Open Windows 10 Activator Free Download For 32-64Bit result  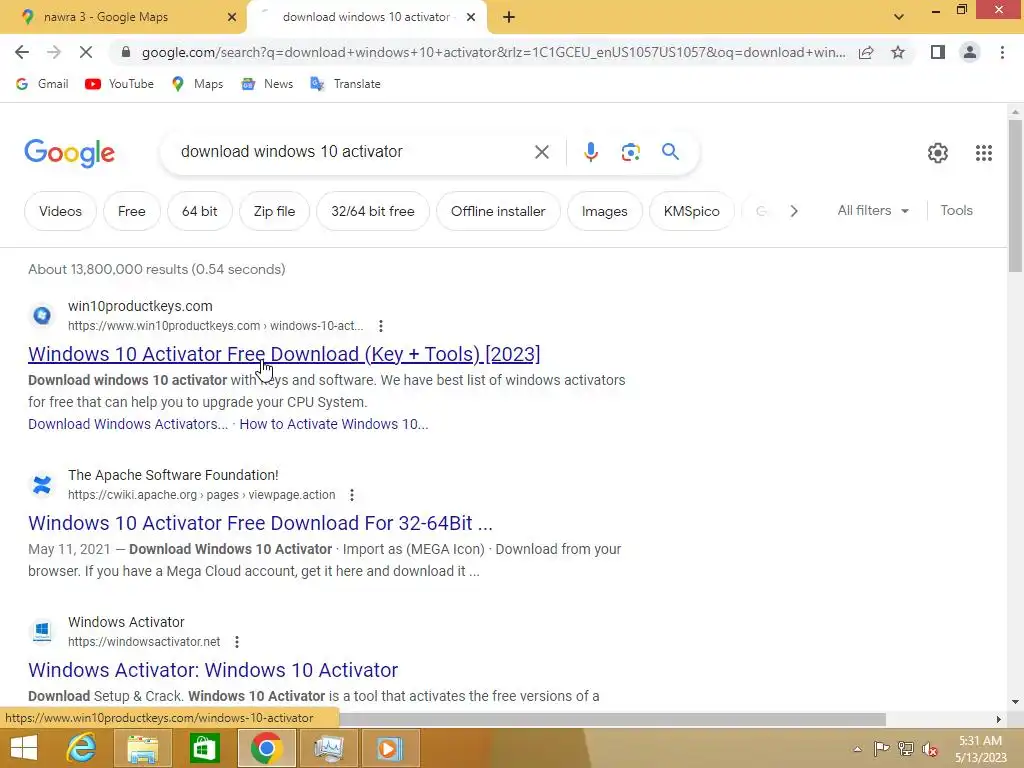coord(261,523)
